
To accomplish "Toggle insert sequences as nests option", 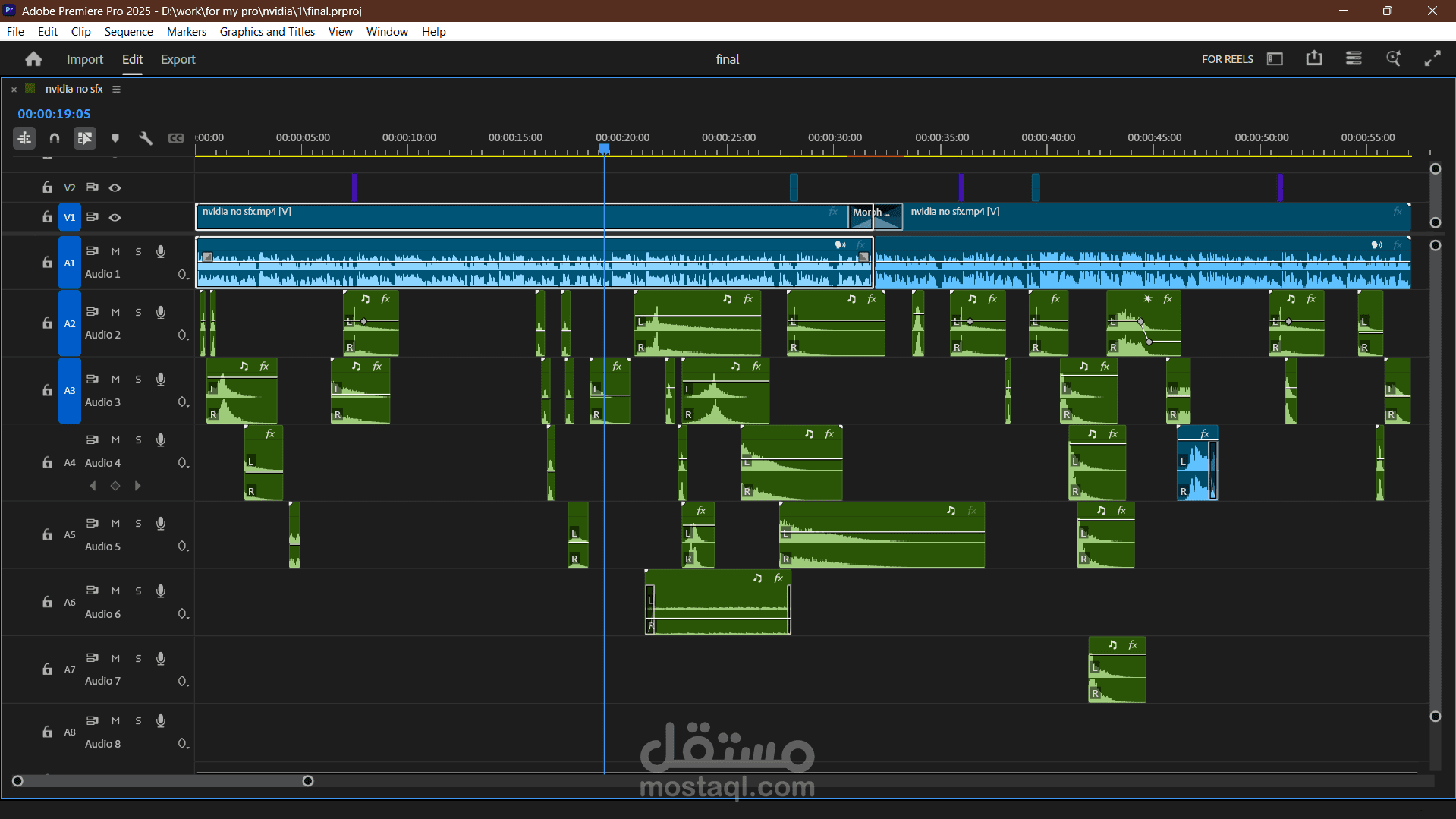I will (24, 138).
